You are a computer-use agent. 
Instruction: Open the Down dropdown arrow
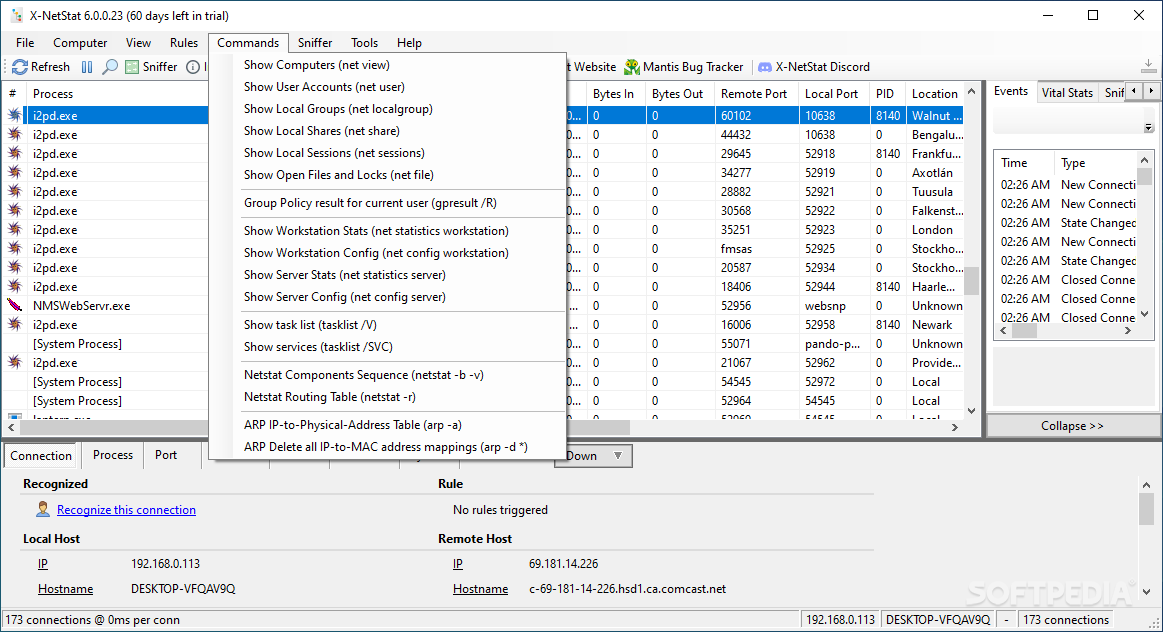(x=618, y=455)
